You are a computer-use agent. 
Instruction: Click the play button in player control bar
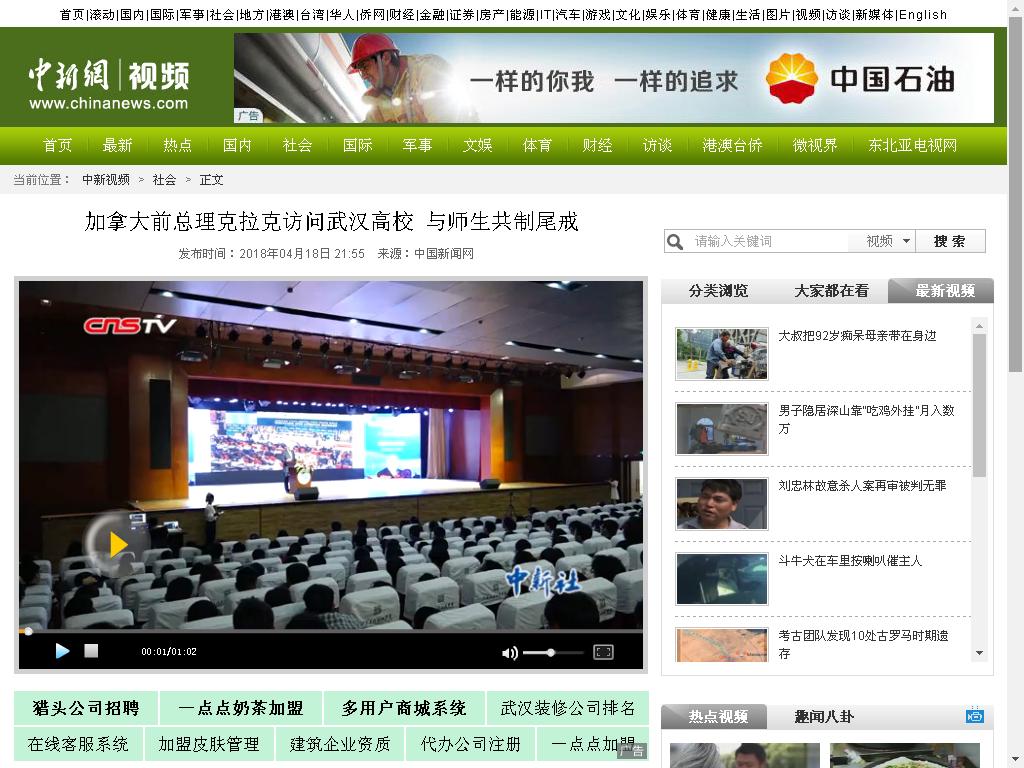tap(62, 651)
